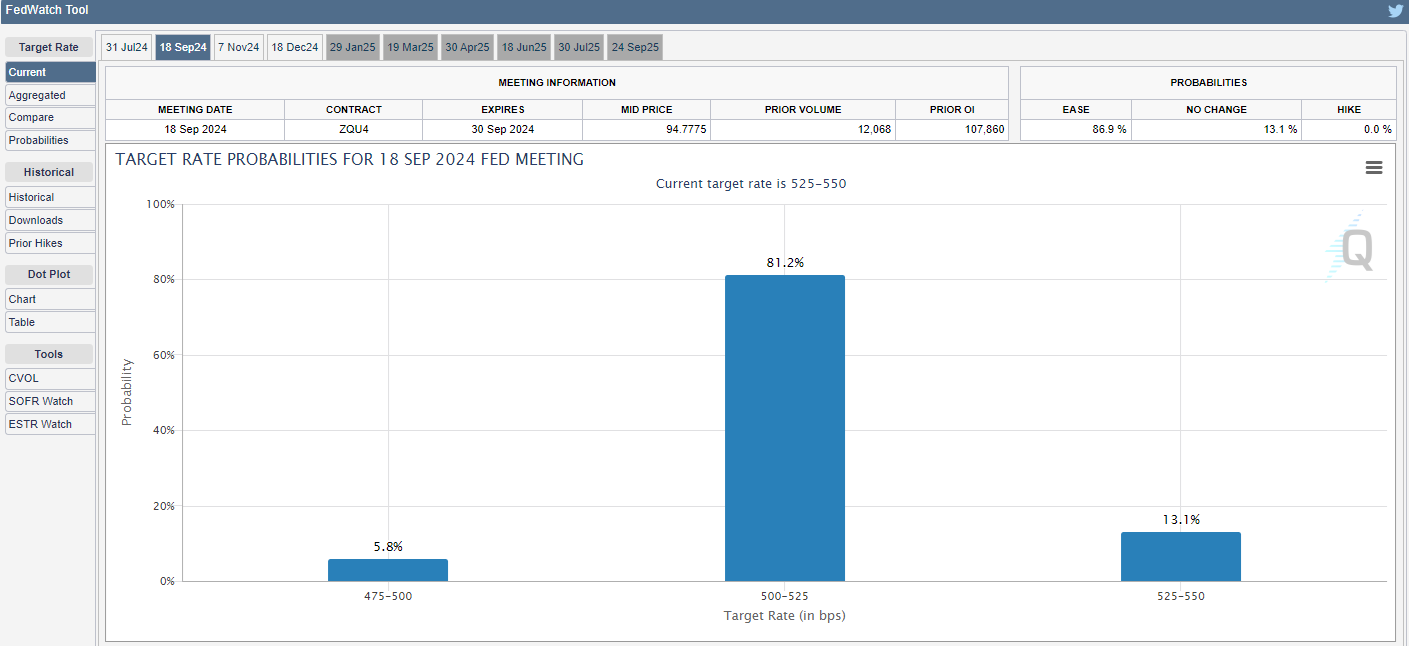Click the EXPIRES column header
This screenshot has height=646, width=1409.
point(503,109)
